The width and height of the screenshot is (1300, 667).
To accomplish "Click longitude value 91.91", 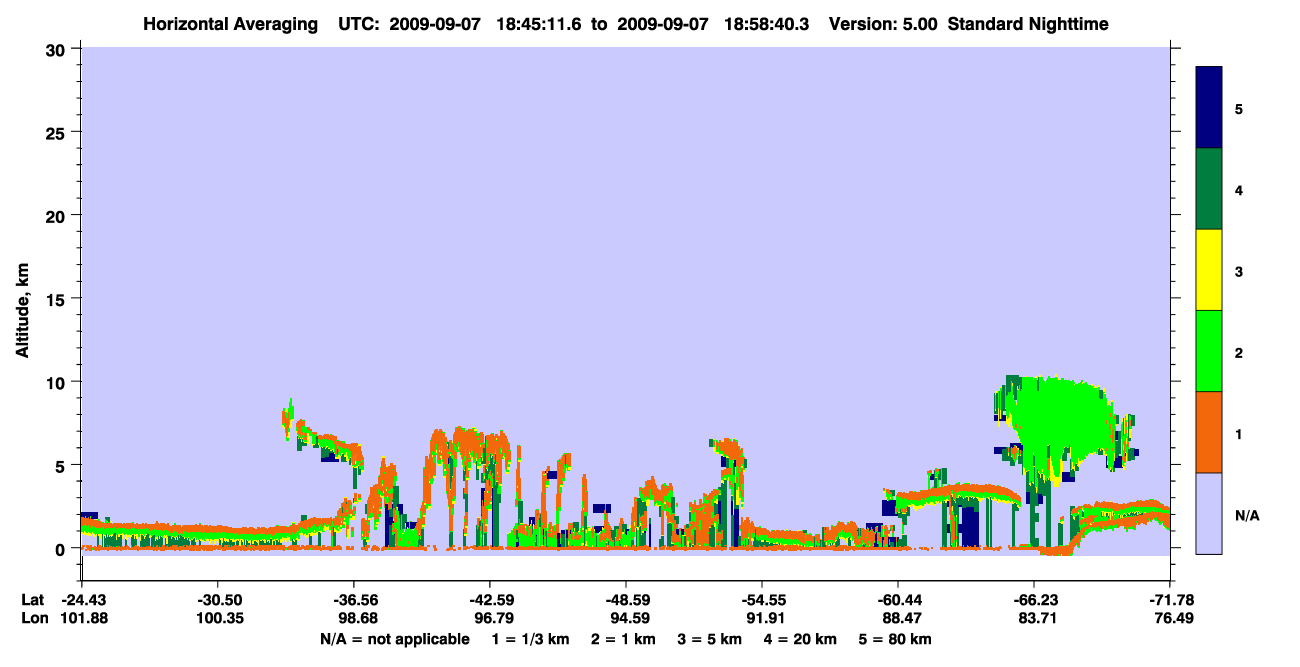I will (x=762, y=618).
